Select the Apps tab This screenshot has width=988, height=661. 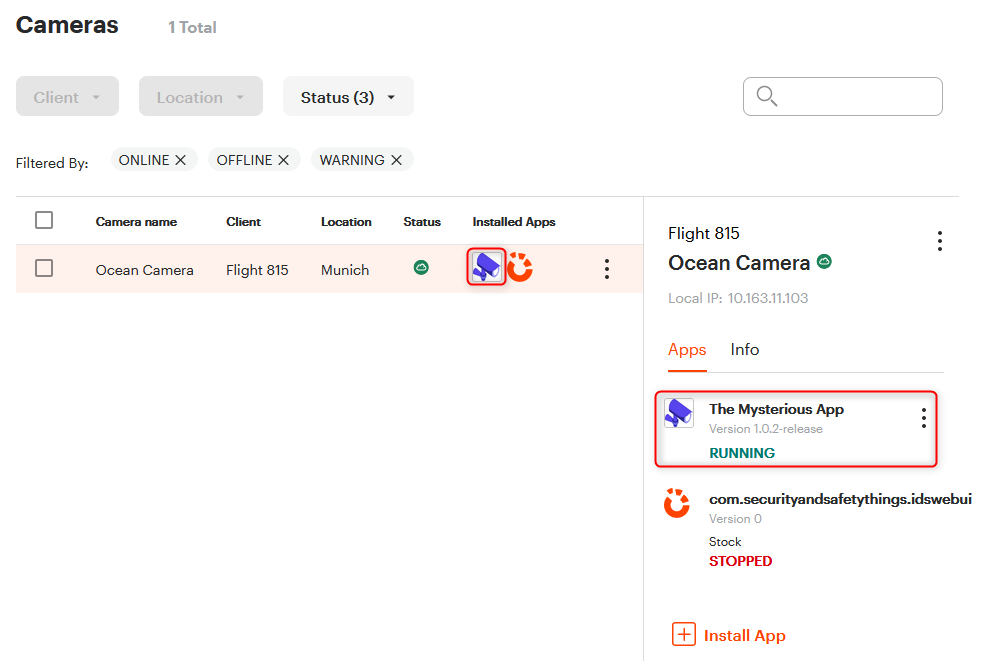tap(687, 350)
